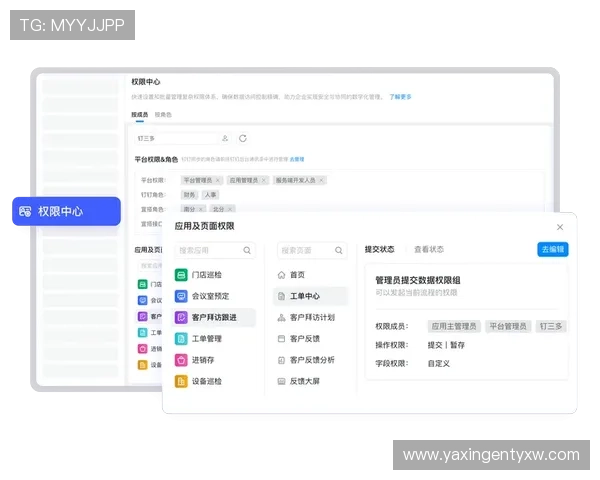Click the green 门店 app icon in background list
Image resolution: width=600 pixels, height=480 pixels.
(142, 284)
